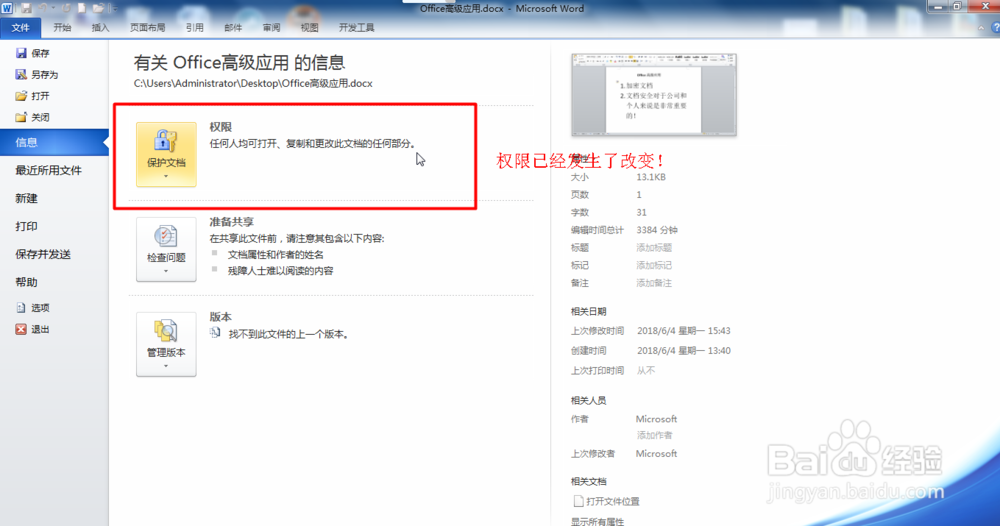Open the Manage Versions (管理版本) dropdown

pos(166,344)
